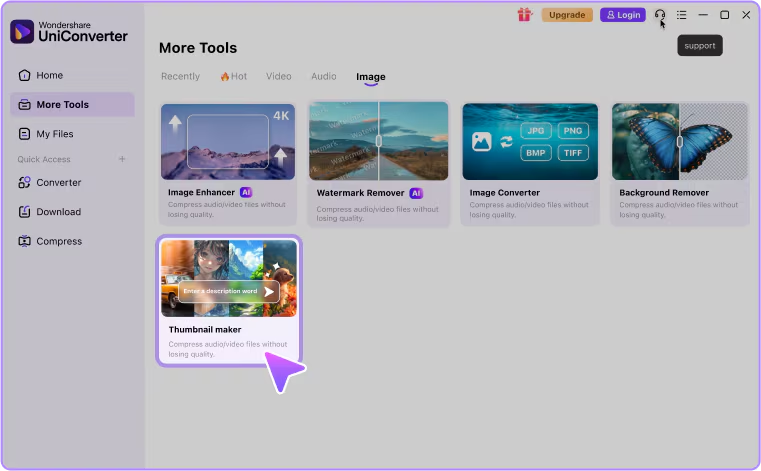Click the TIFF format badge
This screenshot has width=761, height=471.
(573, 153)
